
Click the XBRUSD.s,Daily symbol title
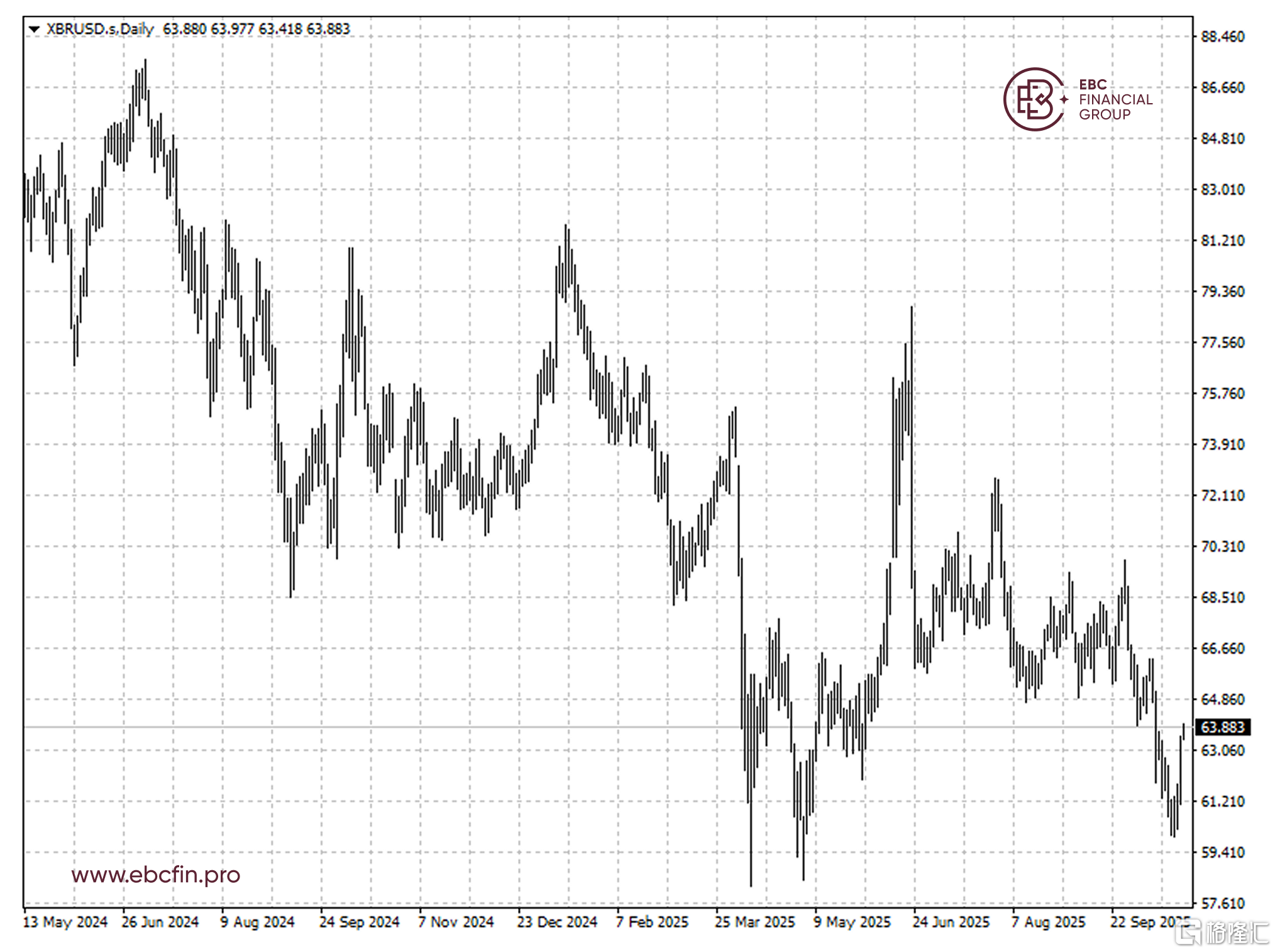100,29
